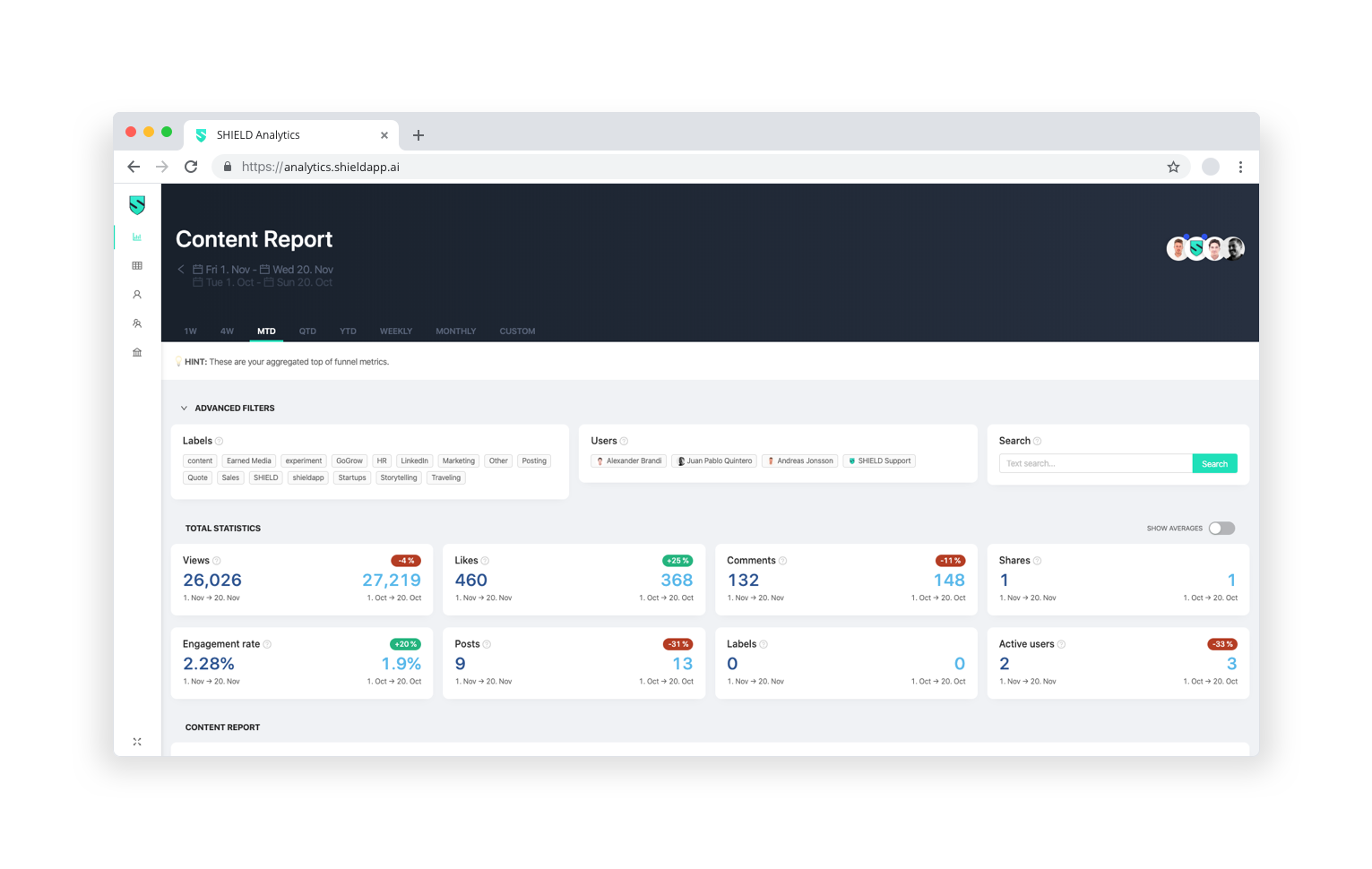1372x869 pixels.
Task: Switch to the 1W time range tab
Action: click(191, 331)
